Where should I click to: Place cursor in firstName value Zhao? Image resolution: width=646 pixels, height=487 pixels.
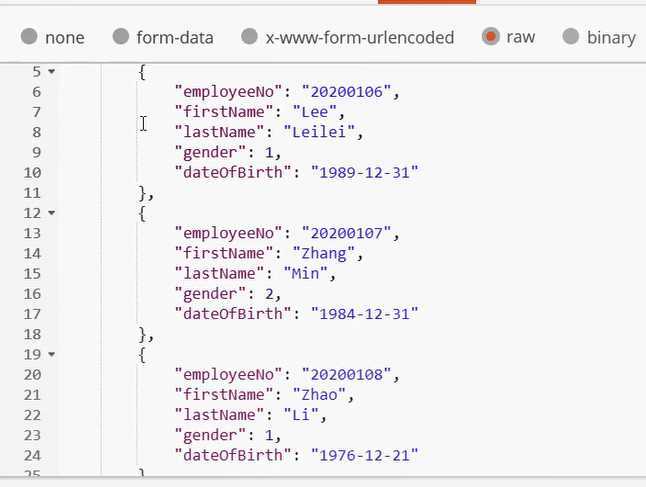point(319,394)
